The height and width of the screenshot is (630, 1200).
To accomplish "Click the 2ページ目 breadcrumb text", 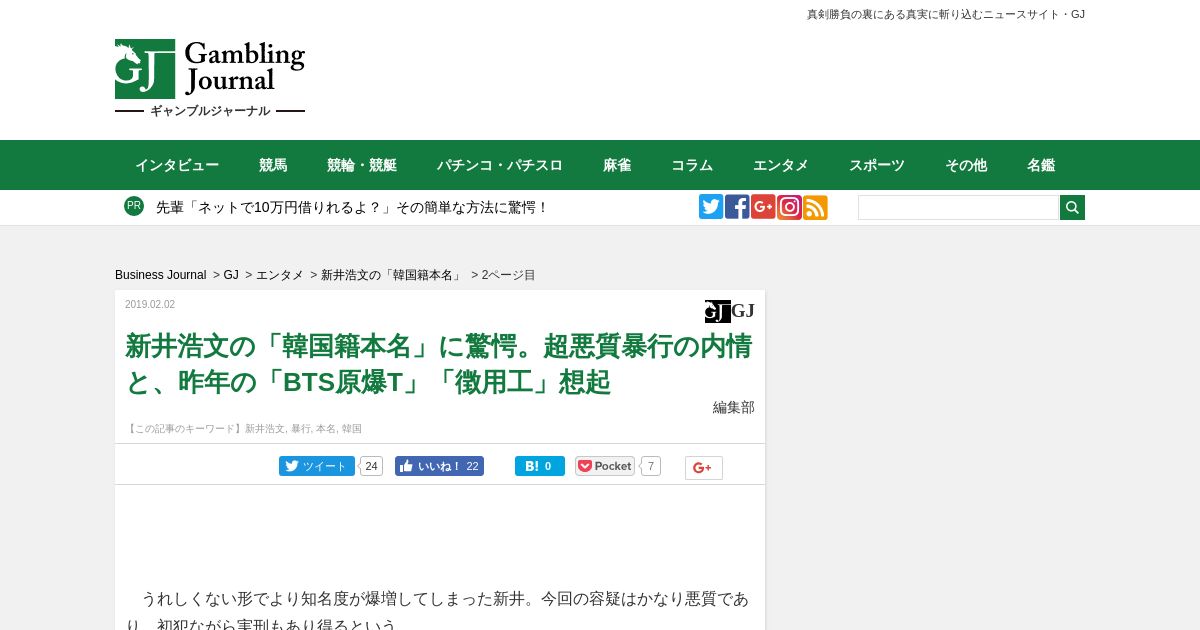I will 509,275.
